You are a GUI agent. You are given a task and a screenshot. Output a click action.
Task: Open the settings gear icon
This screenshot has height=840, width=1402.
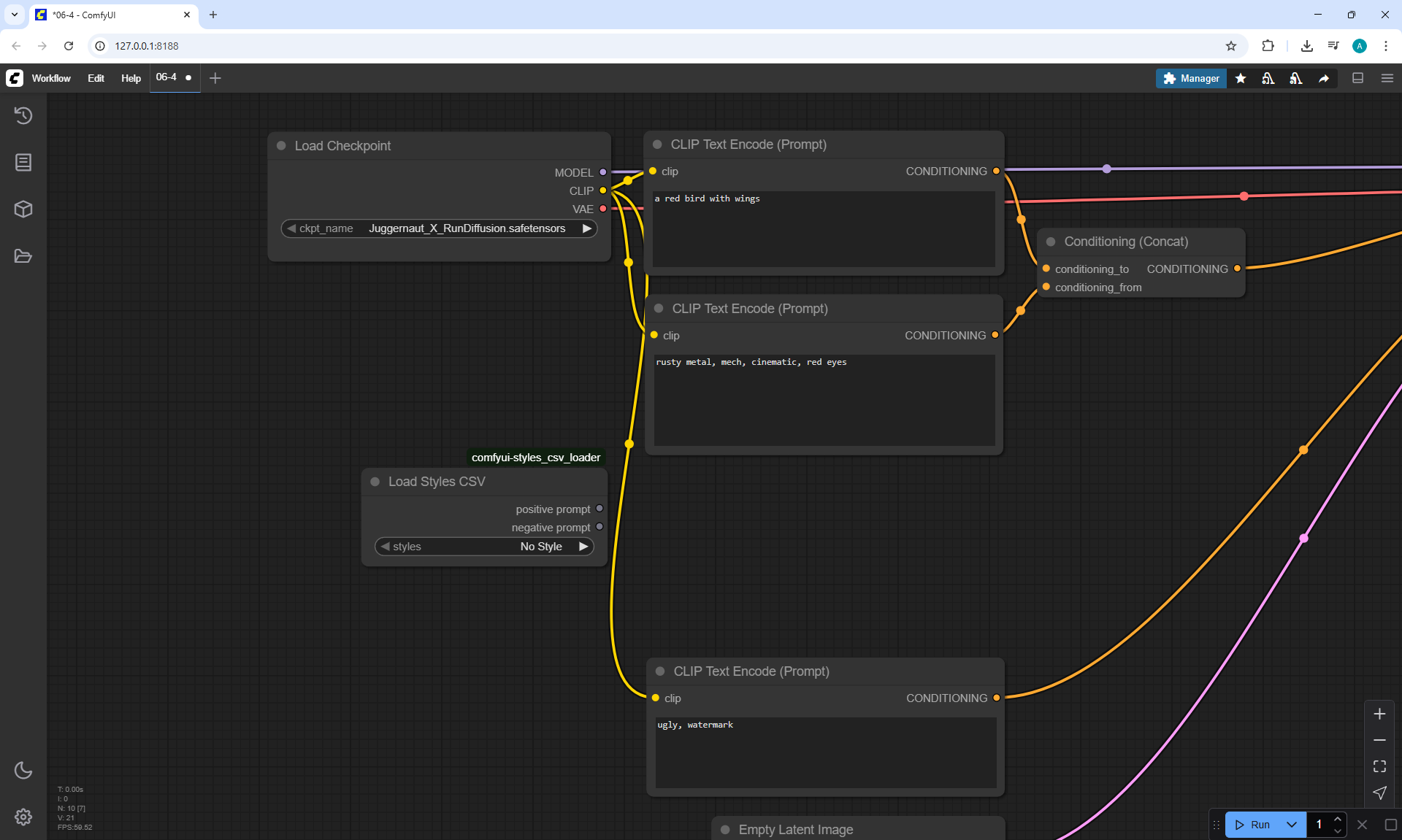click(x=23, y=817)
